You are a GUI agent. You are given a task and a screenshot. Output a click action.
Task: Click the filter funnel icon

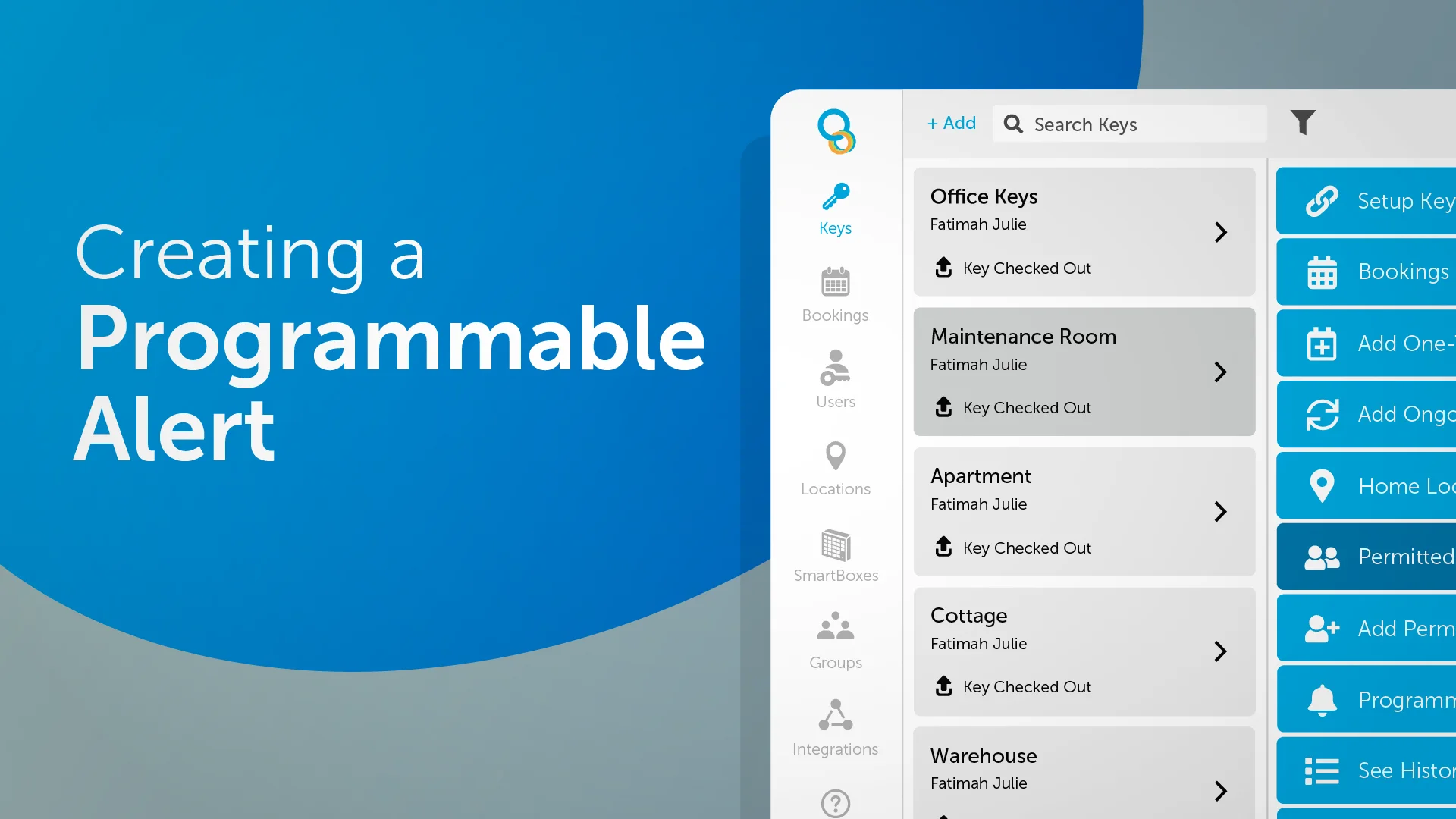(x=1302, y=123)
